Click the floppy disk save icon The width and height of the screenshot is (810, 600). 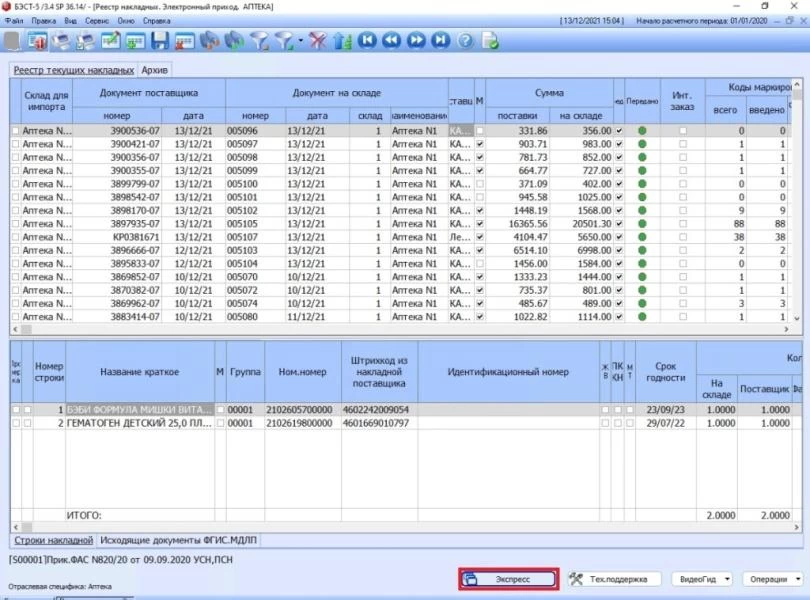point(160,41)
